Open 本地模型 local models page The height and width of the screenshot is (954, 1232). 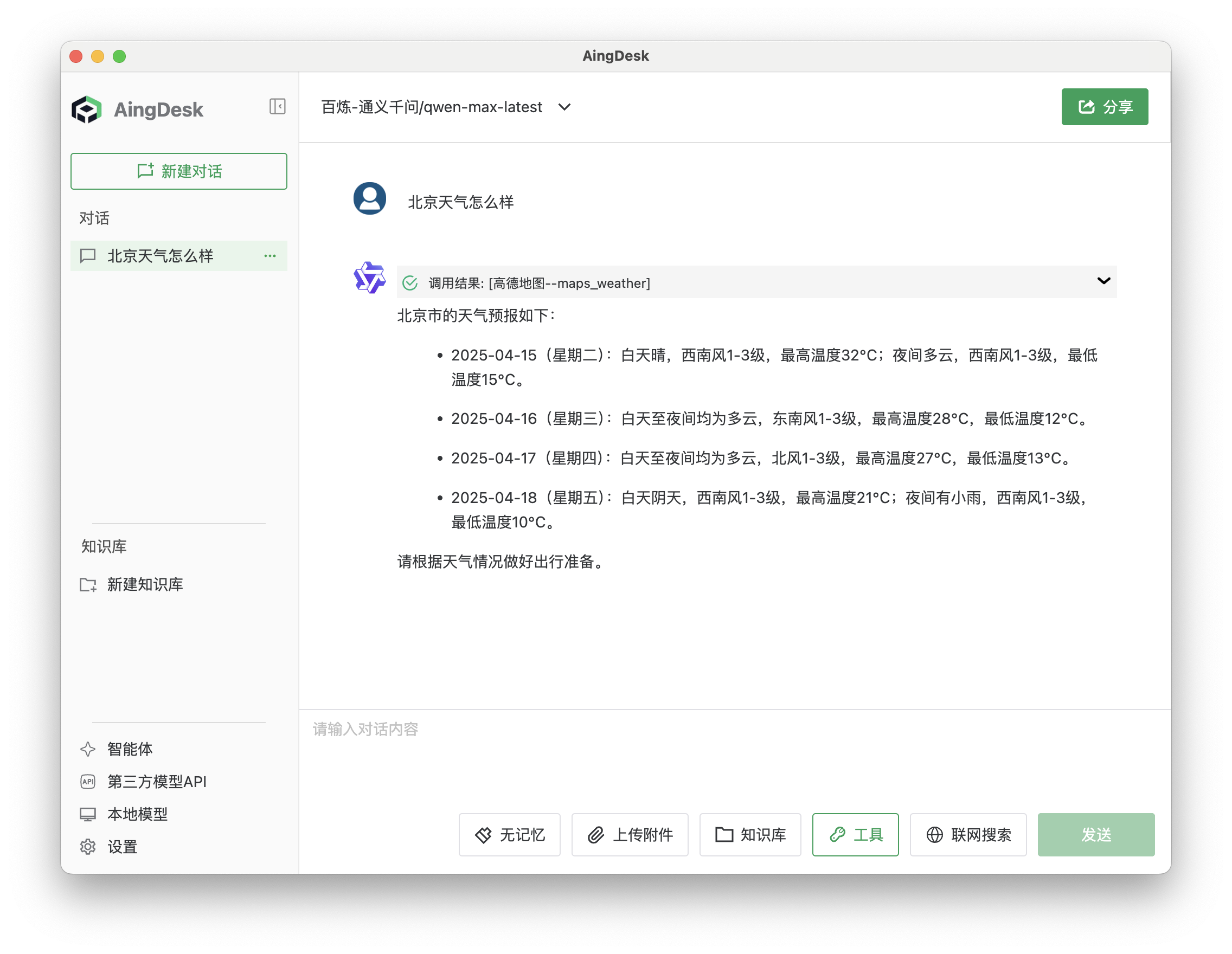click(137, 814)
